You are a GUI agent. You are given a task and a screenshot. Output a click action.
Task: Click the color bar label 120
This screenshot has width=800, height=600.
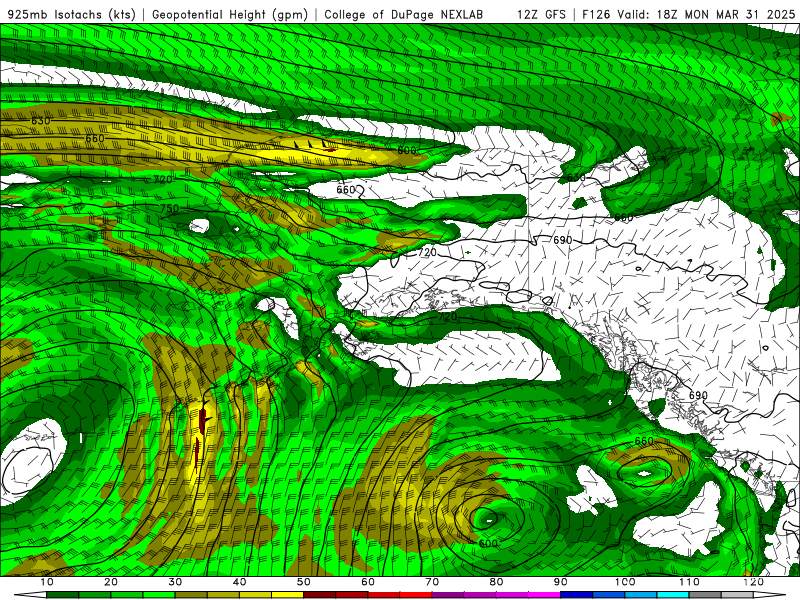point(753,582)
